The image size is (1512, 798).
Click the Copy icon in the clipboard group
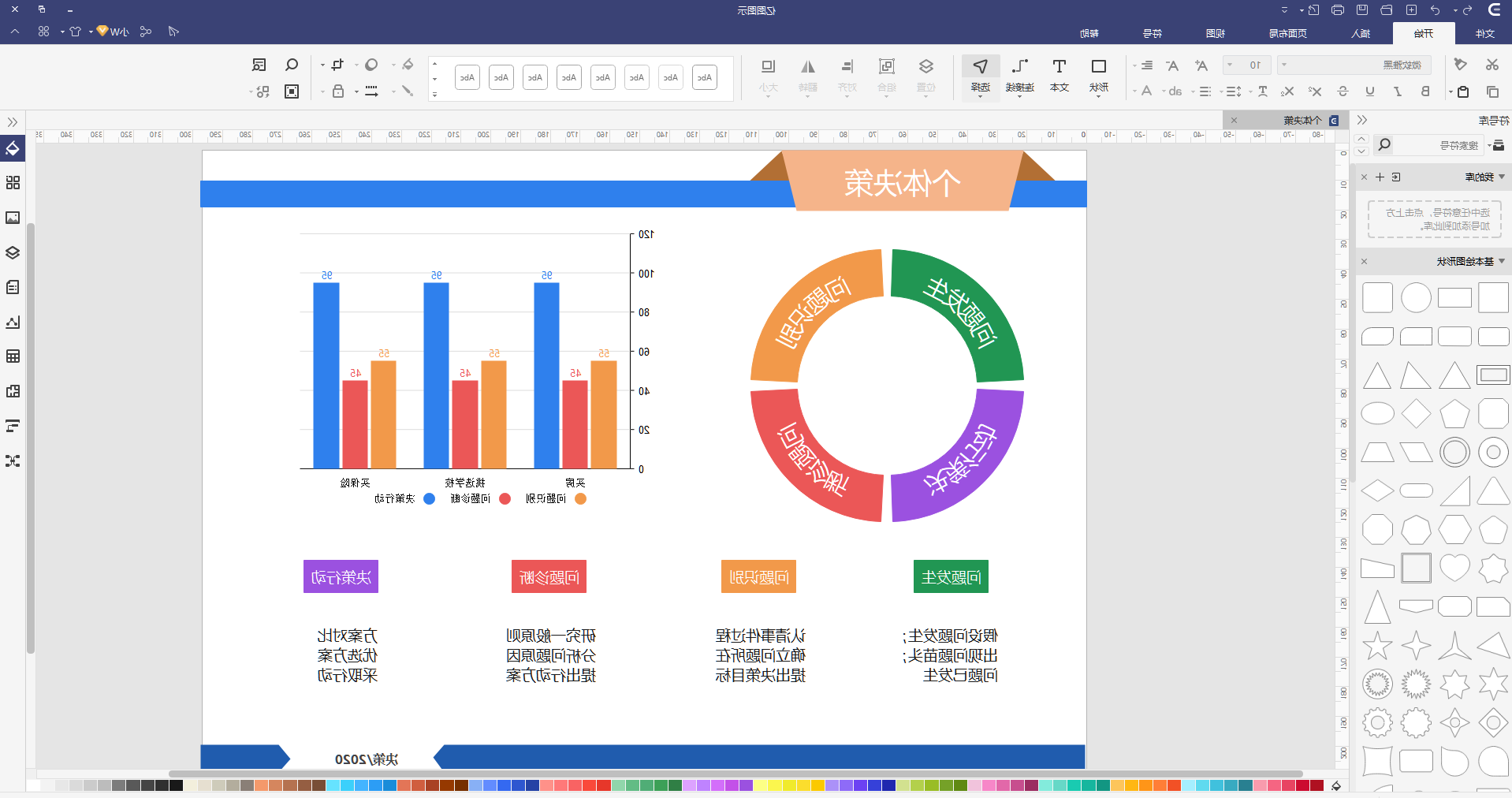1492,91
